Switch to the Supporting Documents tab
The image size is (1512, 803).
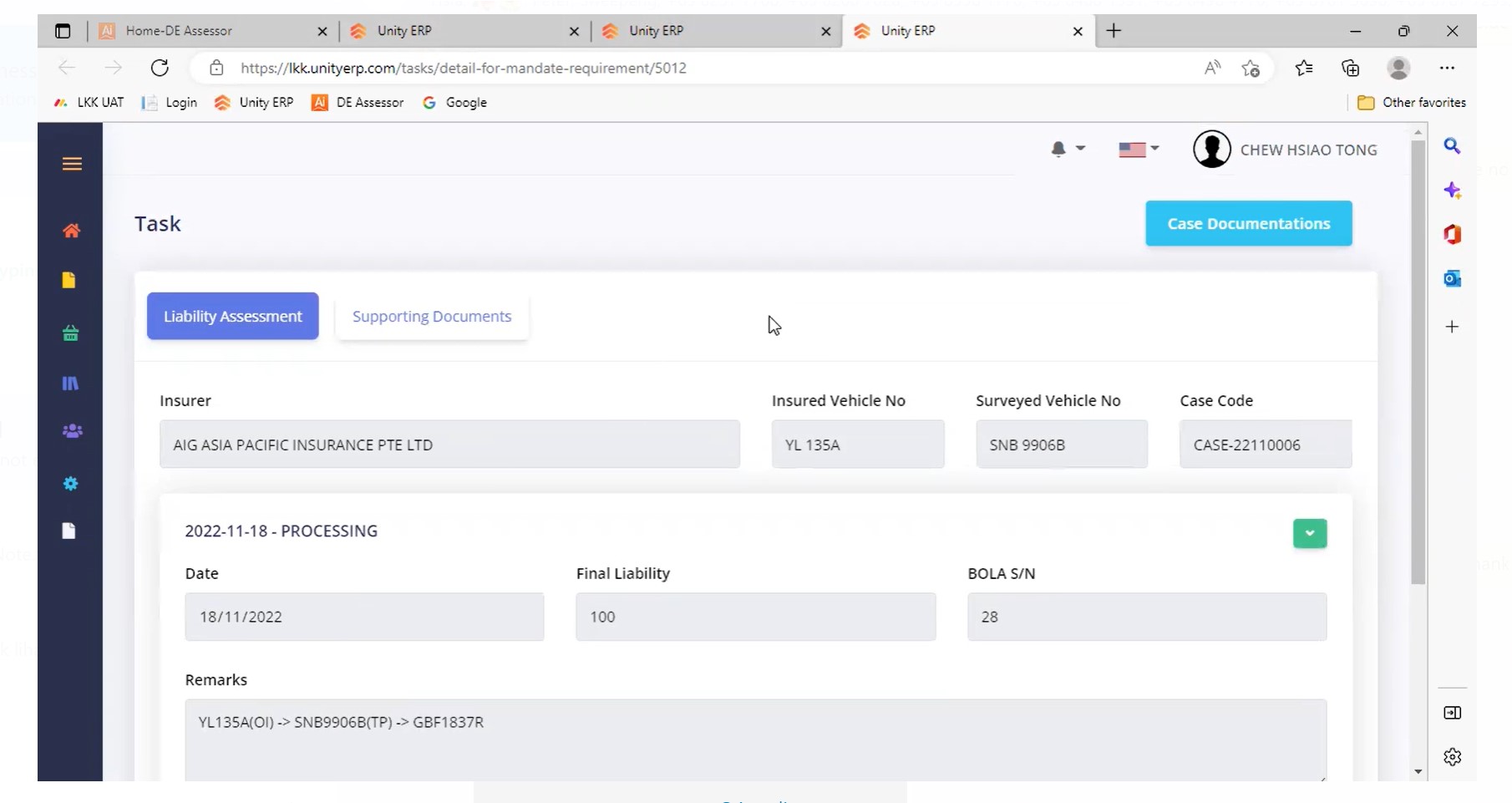point(431,317)
